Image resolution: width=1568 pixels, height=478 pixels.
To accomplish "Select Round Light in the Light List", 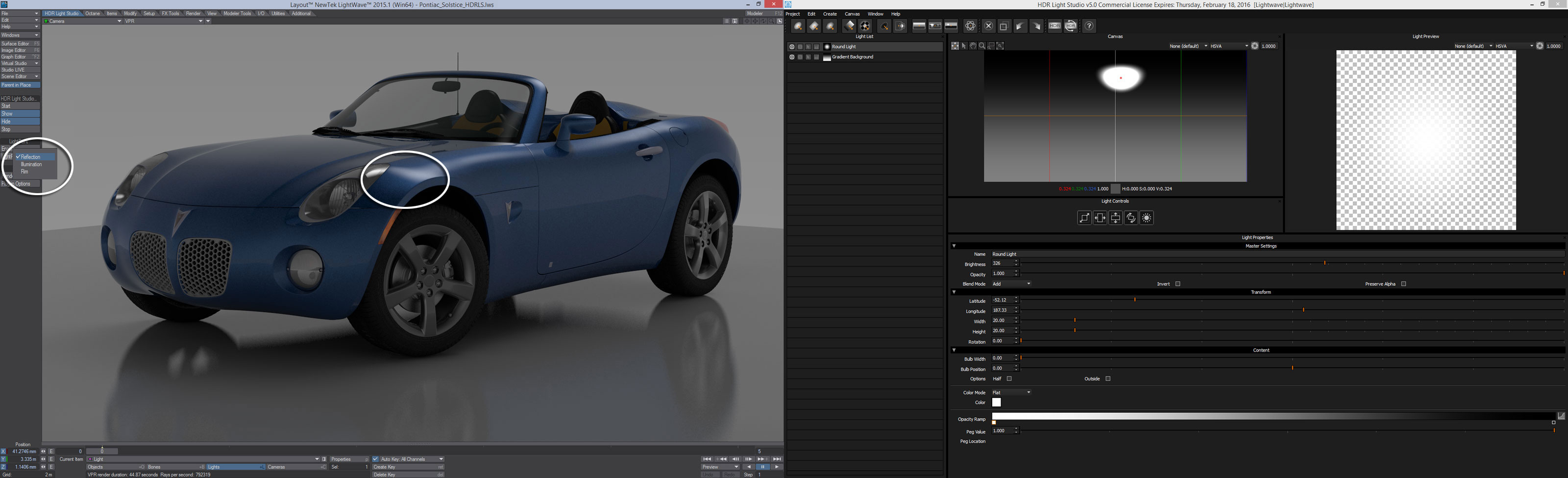I will pyautogui.click(x=865, y=47).
